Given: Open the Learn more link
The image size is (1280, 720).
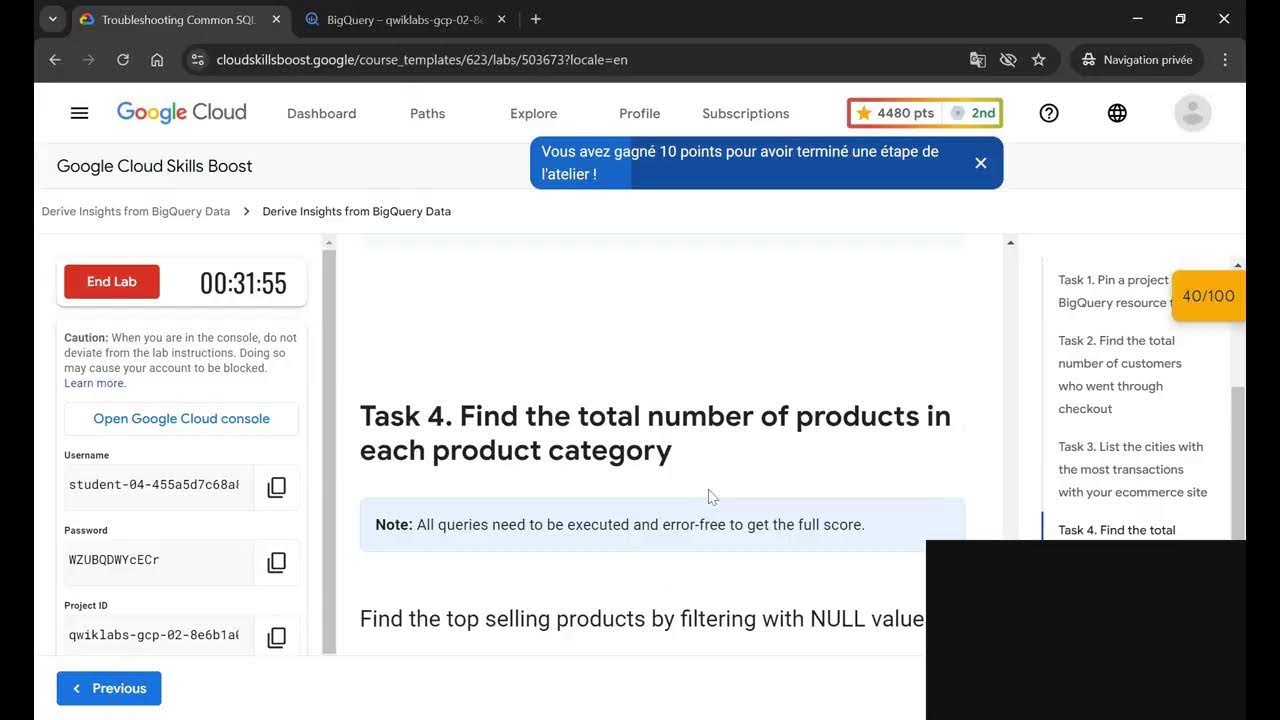Looking at the screenshot, I should coord(95,383).
